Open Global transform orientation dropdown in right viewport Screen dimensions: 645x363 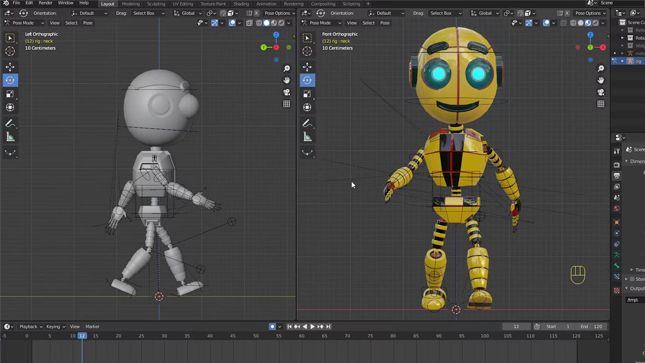click(485, 13)
